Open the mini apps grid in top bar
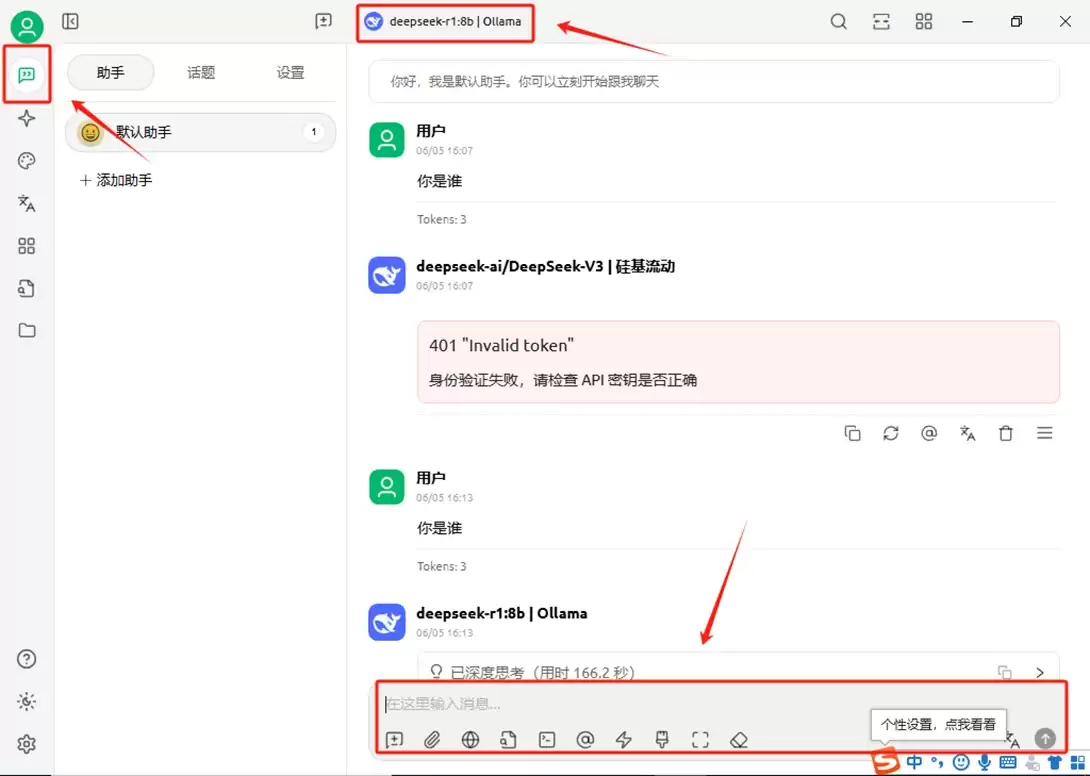This screenshot has width=1090, height=776. pyautogui.click(x=924, y=22)
